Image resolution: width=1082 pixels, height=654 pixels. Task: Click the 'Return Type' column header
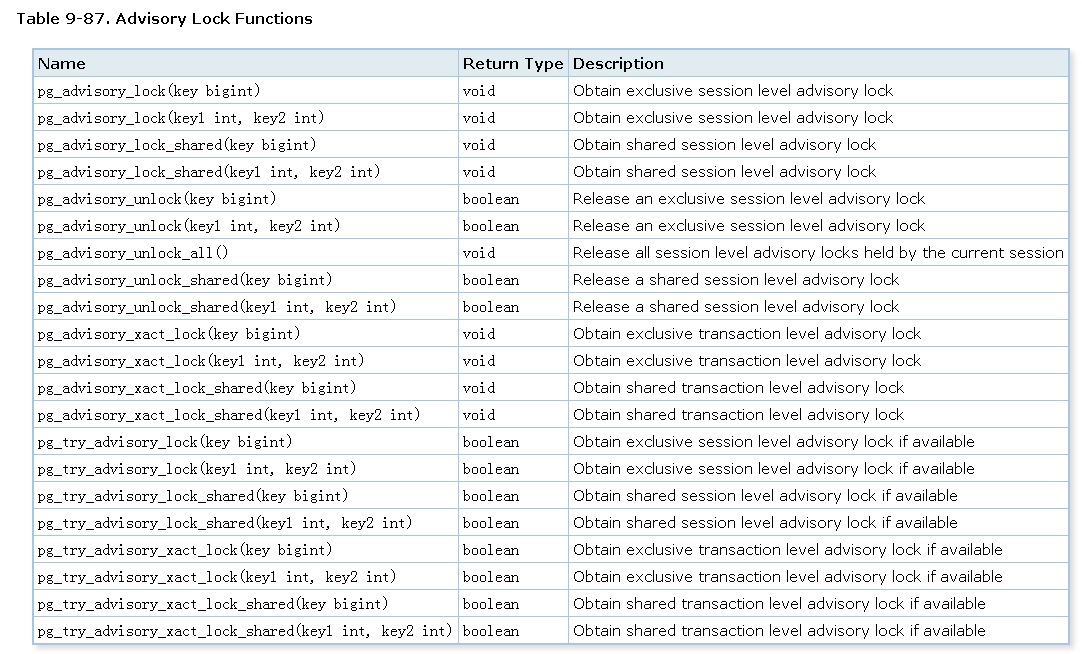pos(513,64)
